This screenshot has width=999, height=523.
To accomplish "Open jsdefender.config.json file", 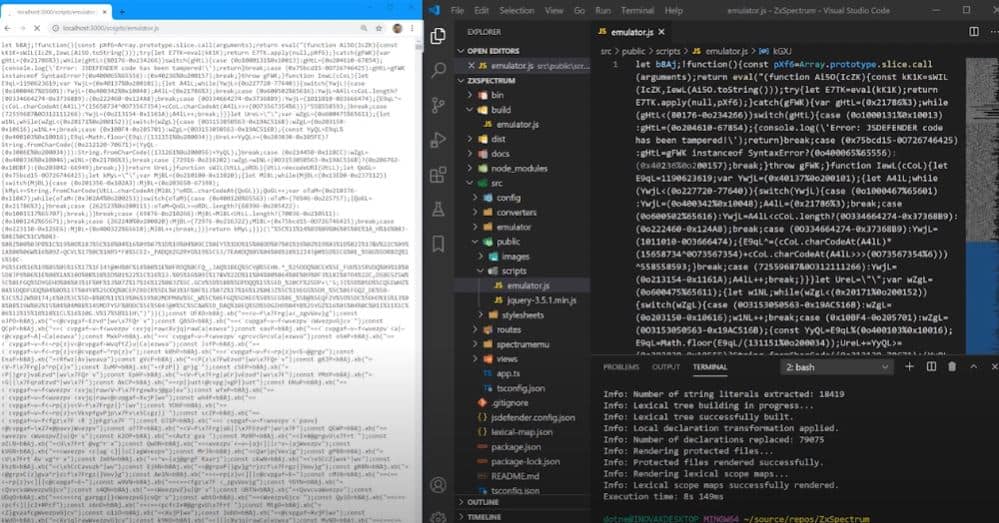I will coord(533,418).
